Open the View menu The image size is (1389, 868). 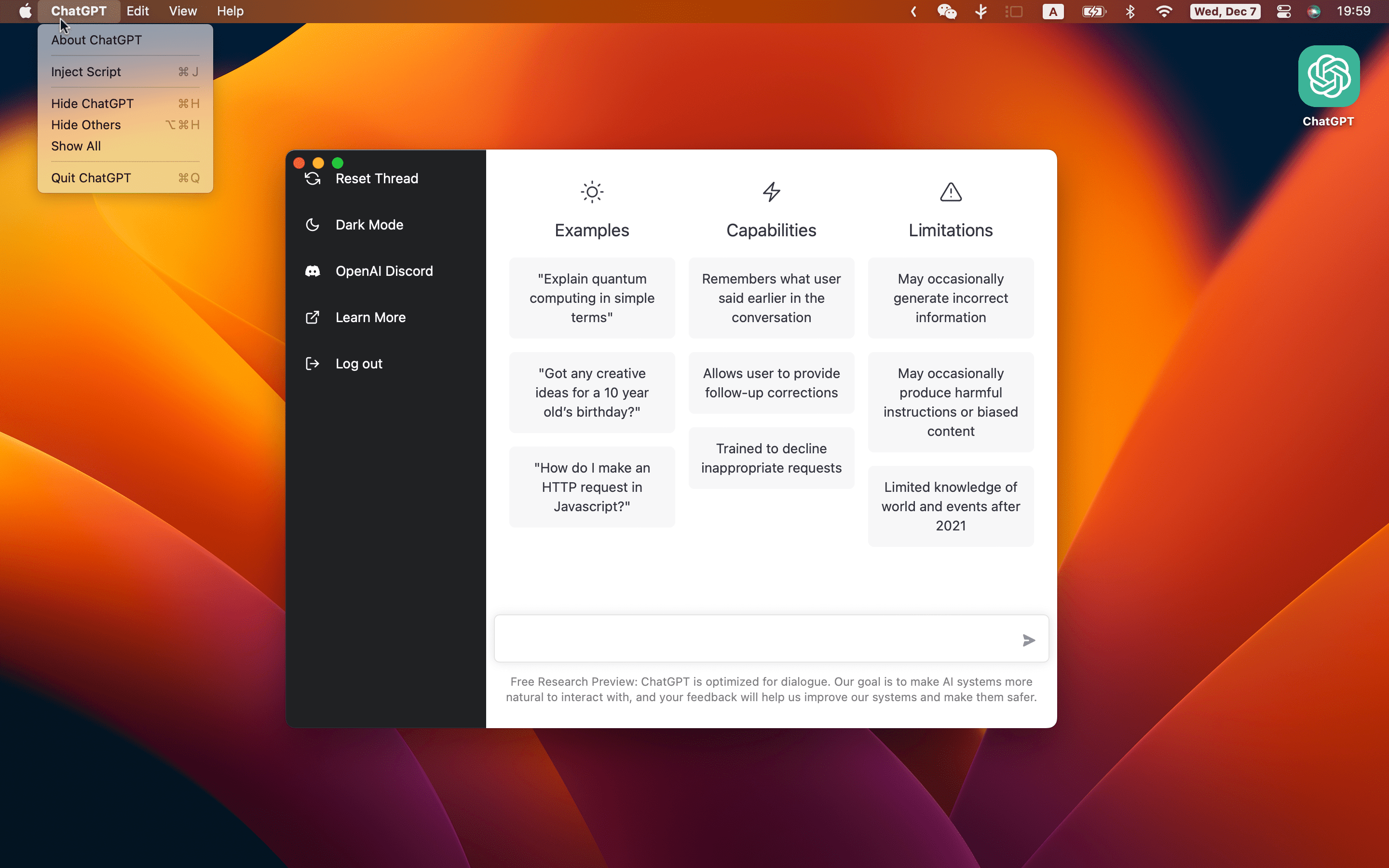pos(182,12)
